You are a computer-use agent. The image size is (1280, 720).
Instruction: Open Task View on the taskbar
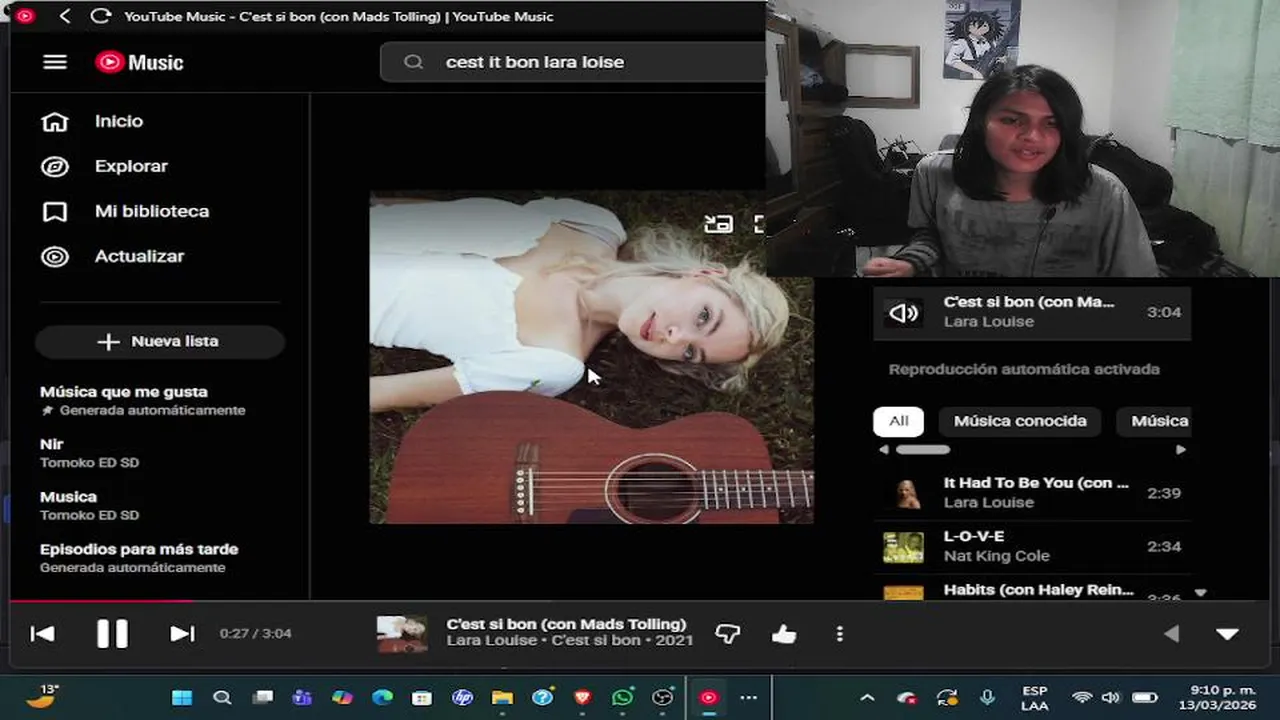click(262, 698)
